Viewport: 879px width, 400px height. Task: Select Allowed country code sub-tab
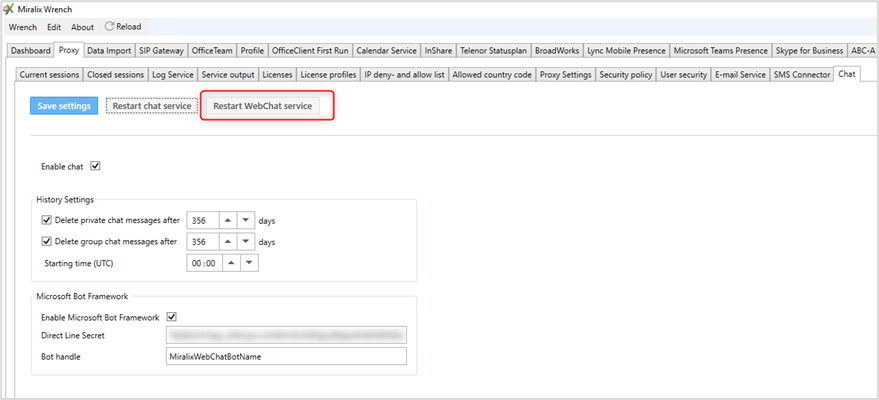coord(492,75)
